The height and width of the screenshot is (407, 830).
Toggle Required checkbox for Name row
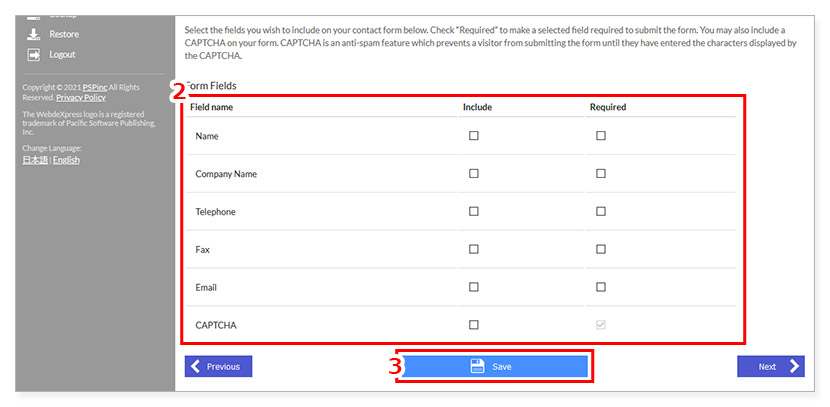(x=601, y=136)
